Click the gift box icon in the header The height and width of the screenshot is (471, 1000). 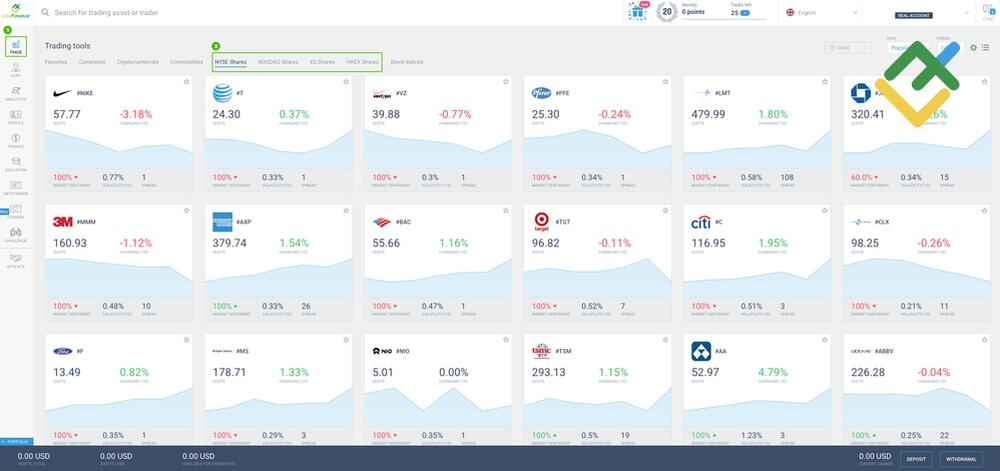(637, 11)
